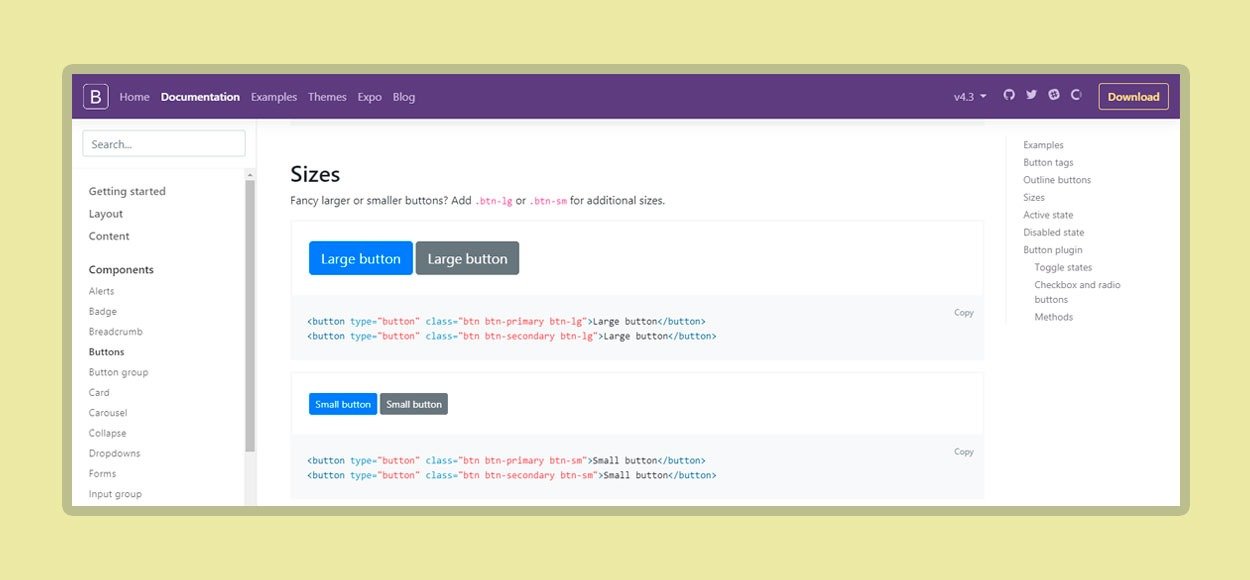
Task: Open the GitHub icon link
Action: point(1009,95)
